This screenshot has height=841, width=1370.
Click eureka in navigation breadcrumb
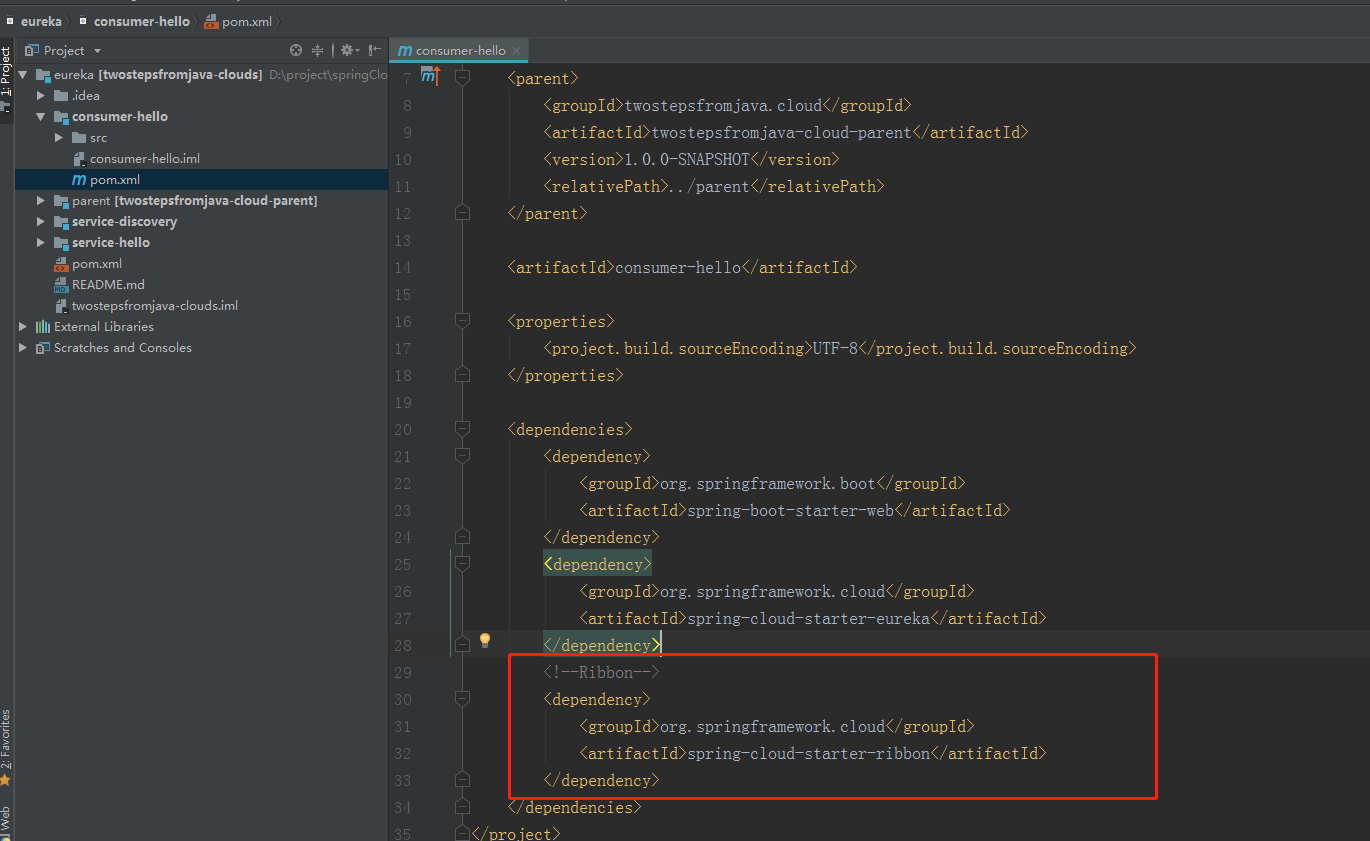(35, 21)
